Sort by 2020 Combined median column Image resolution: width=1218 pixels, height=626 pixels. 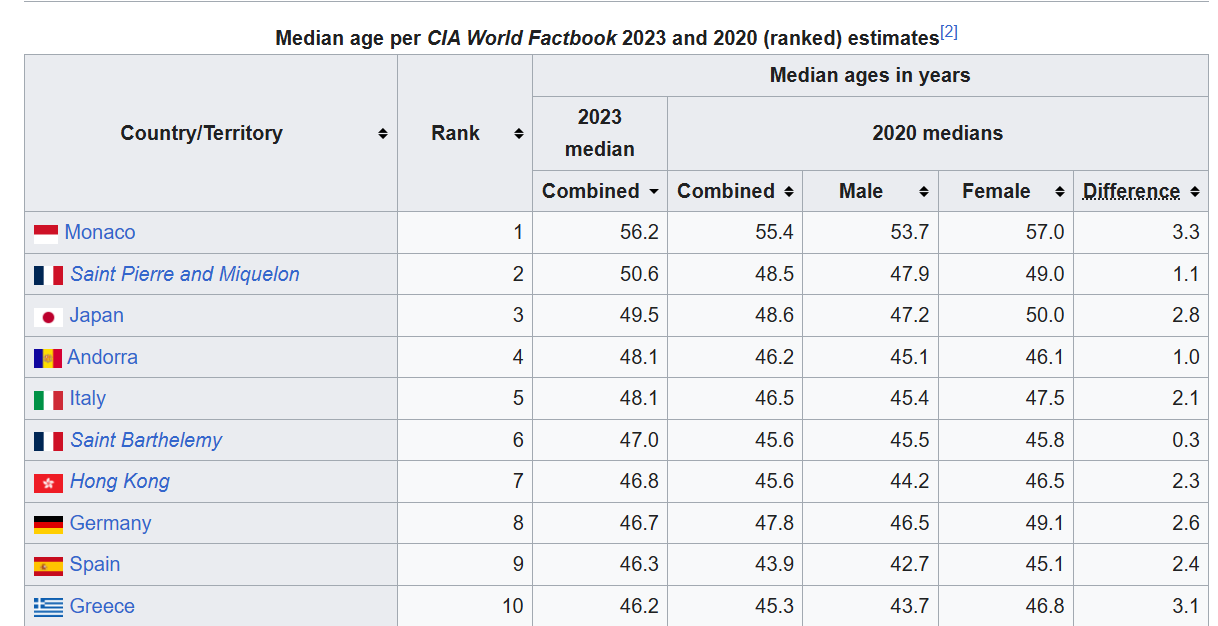pos(789,191)
